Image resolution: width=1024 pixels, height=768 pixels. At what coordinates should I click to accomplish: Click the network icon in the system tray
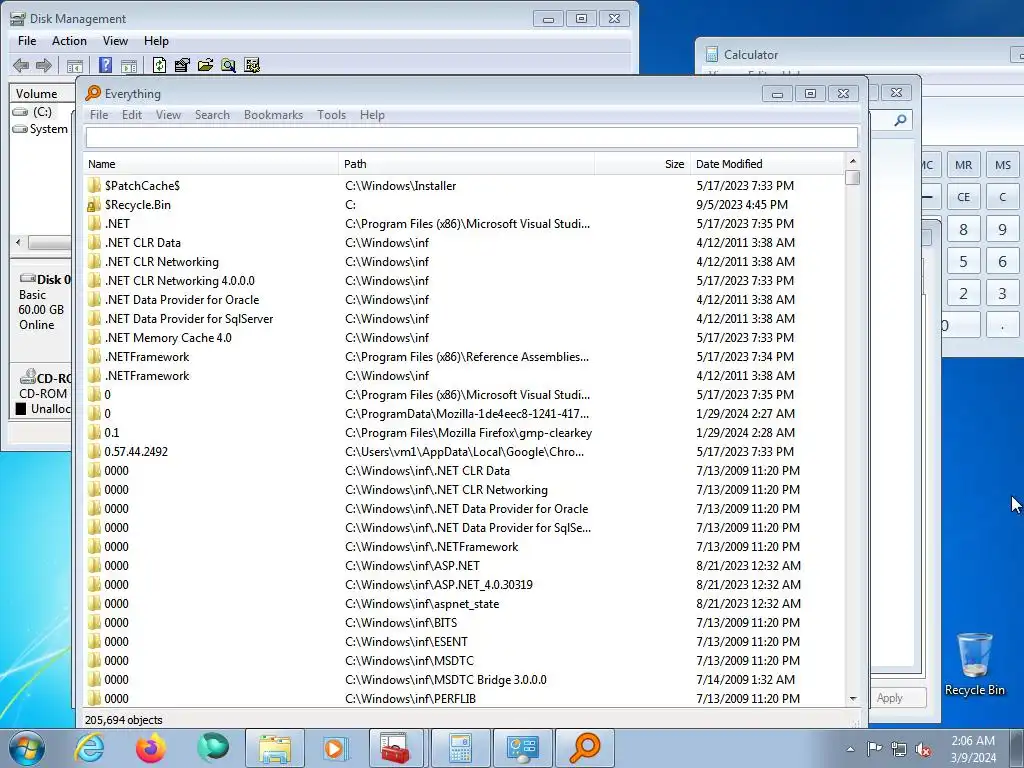899,749
